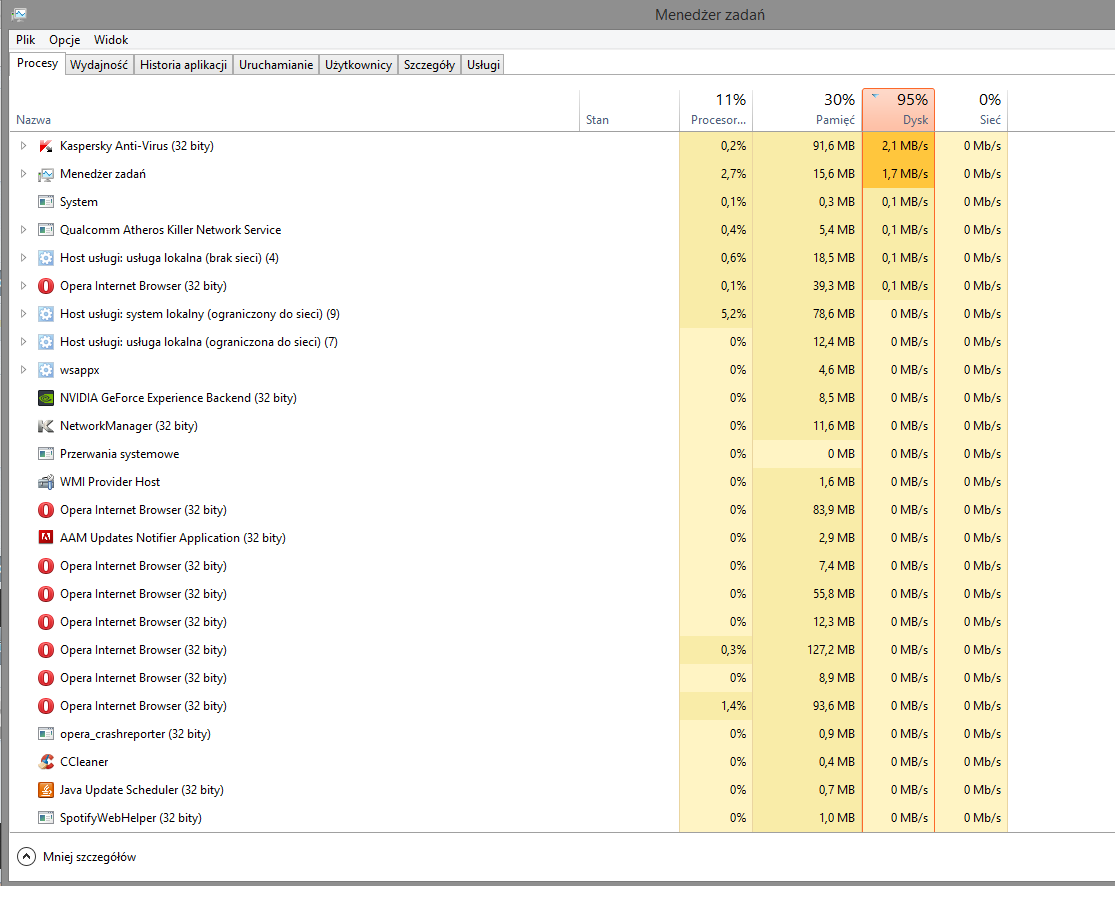Click the NVIDIA GeForce Experience Backend icon
Image resolution: width=1115 pixels, height=903 pixels.
click(46, 398)
